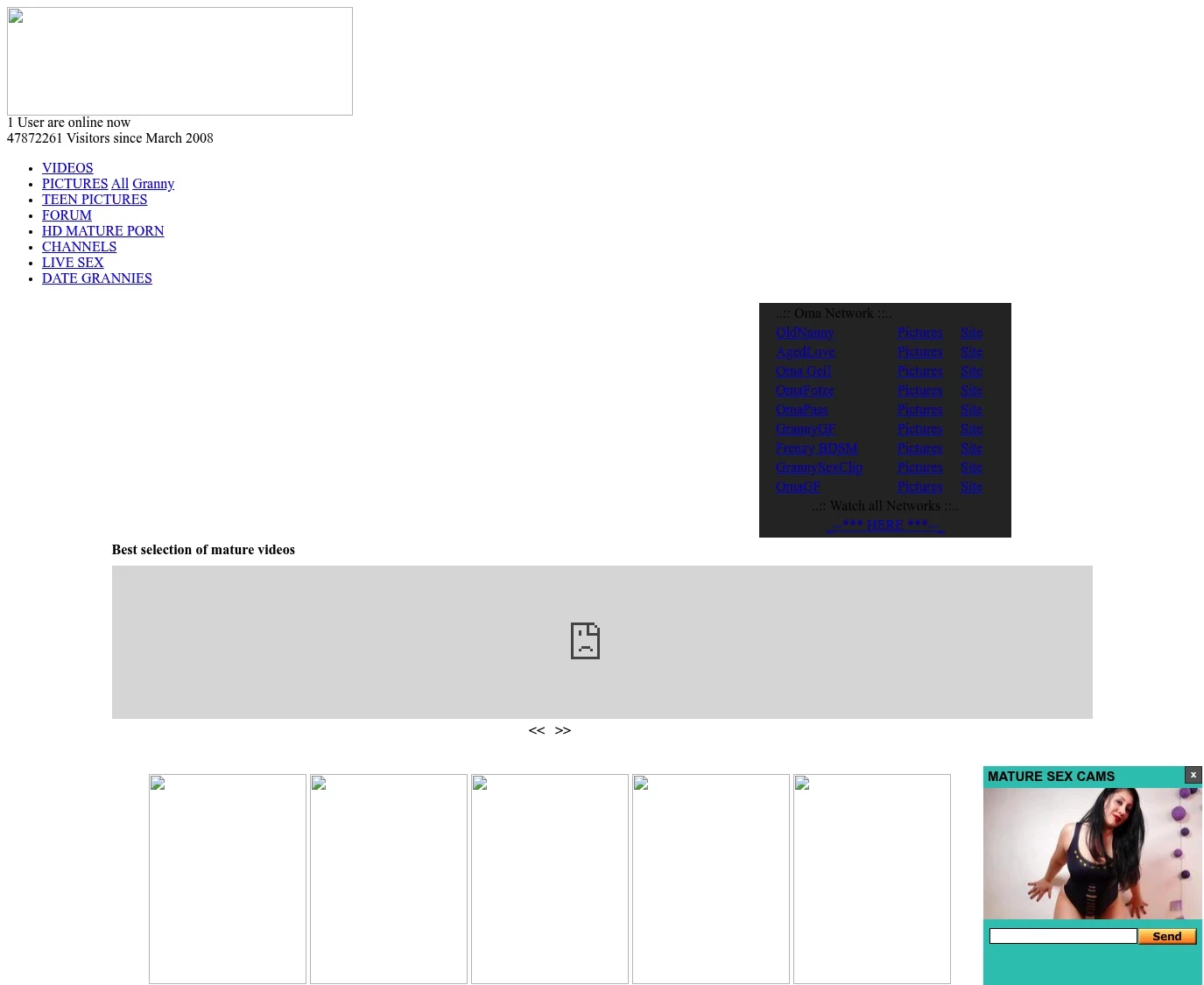Image resolution: width=1204 pixels, height=985 pixels.
Task: Open the VIDEOS menu link
Action: tap(67, 168)
